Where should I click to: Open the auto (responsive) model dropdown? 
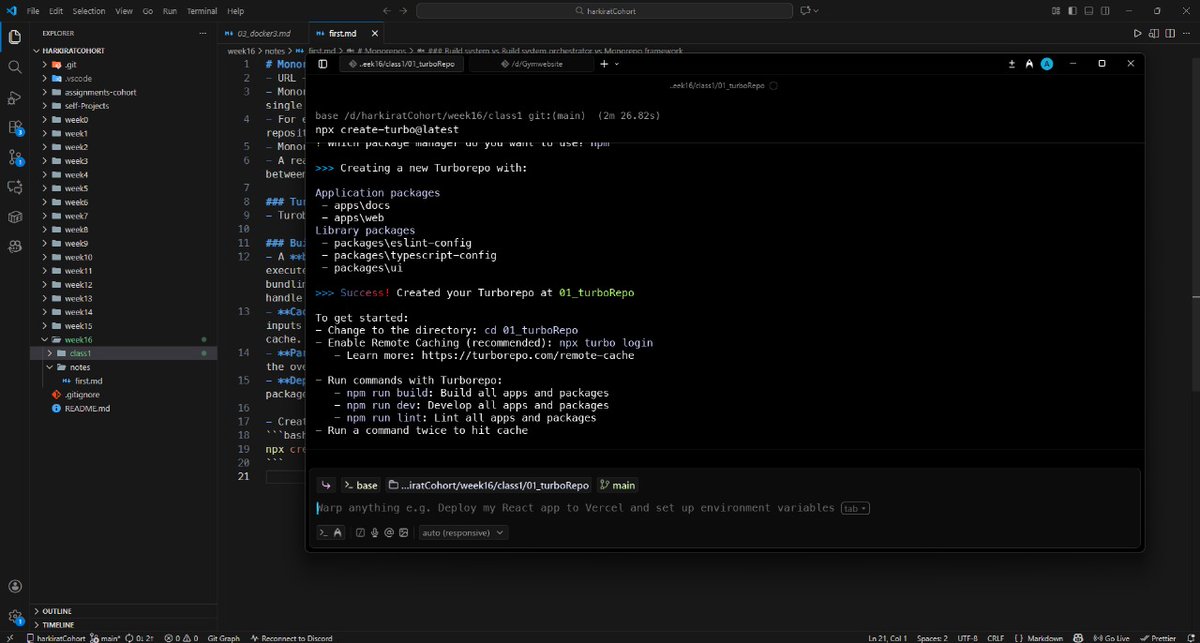coord(463,533)
